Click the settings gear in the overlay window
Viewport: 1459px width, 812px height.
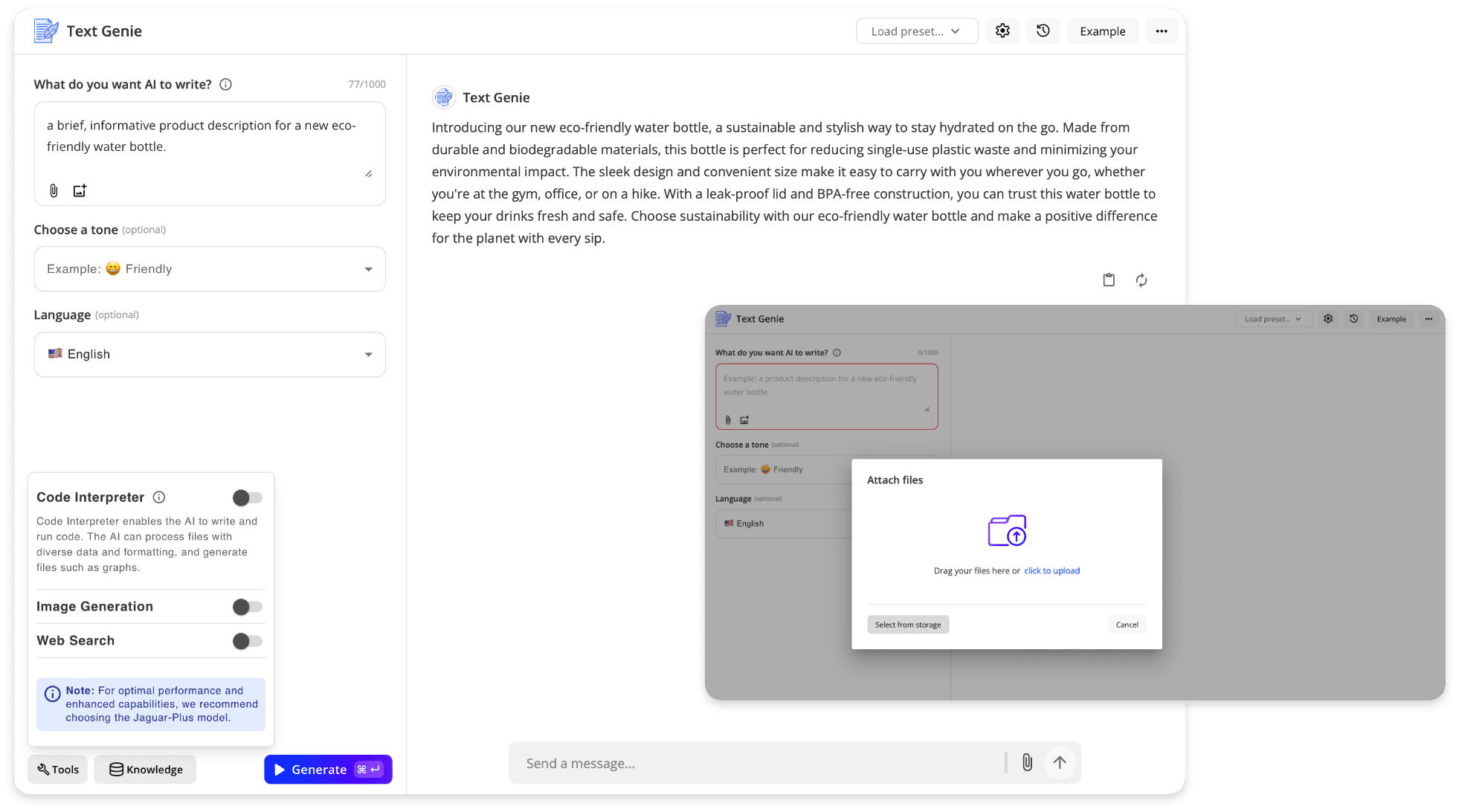[1328, 319]
